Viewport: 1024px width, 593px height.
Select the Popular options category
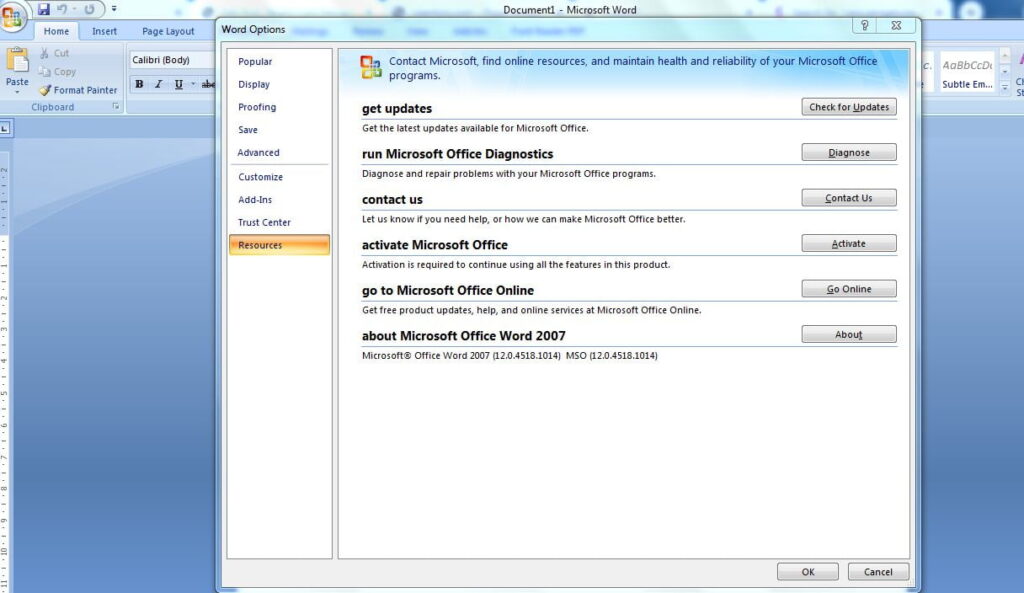coord(280,61)
